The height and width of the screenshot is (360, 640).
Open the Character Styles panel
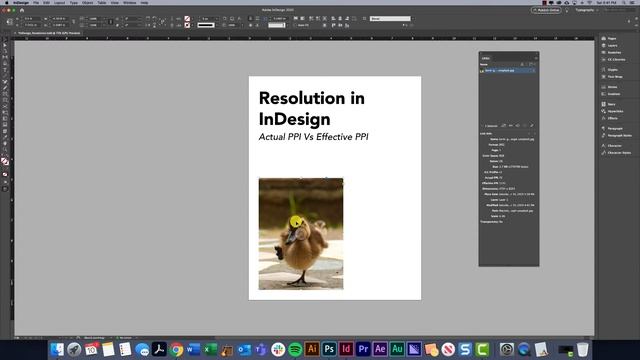(619, 152)
